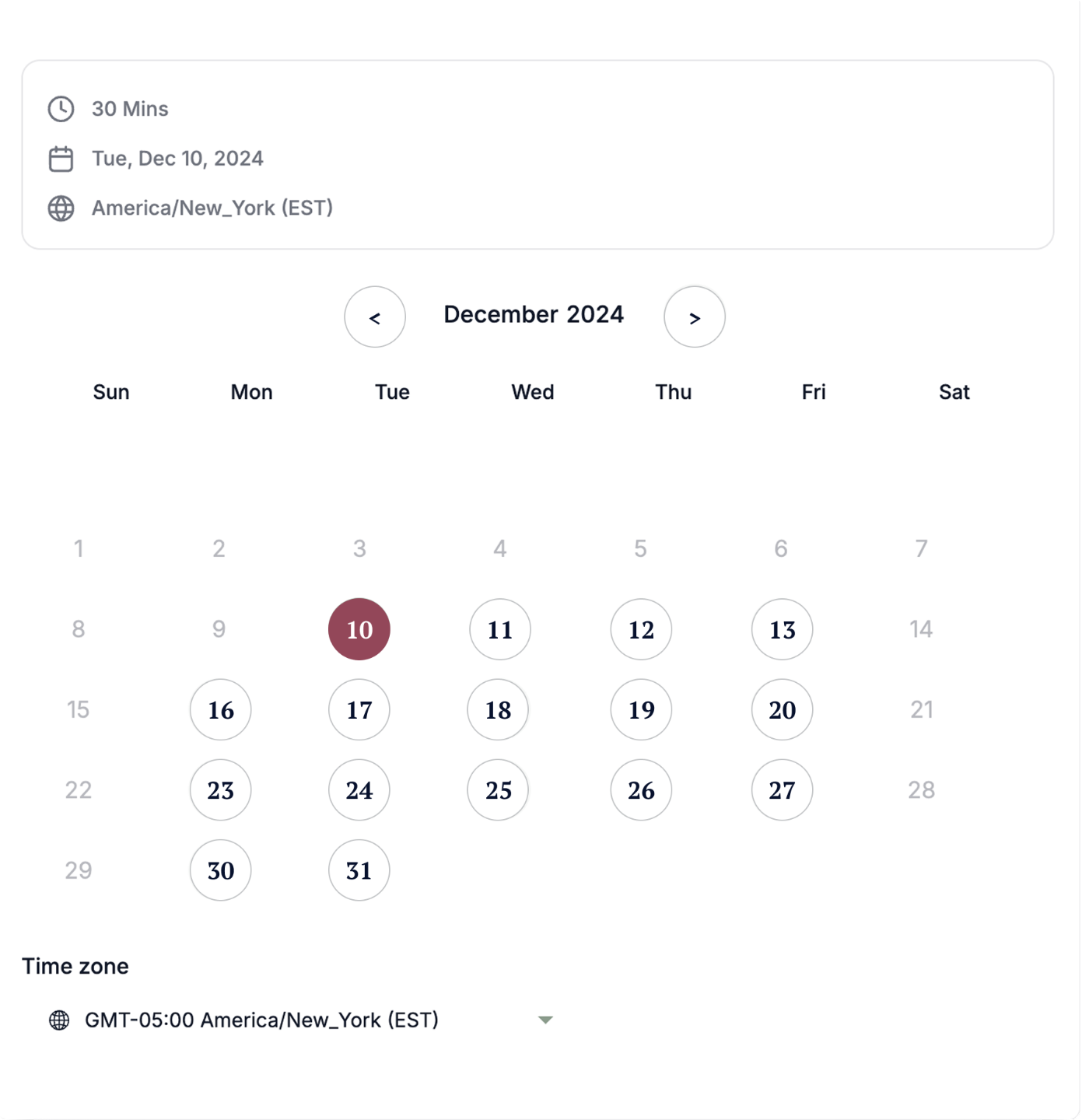Select December 18 on the calendar
Viewport: 1082px width, 1120px height.
(x=498, y=709)
